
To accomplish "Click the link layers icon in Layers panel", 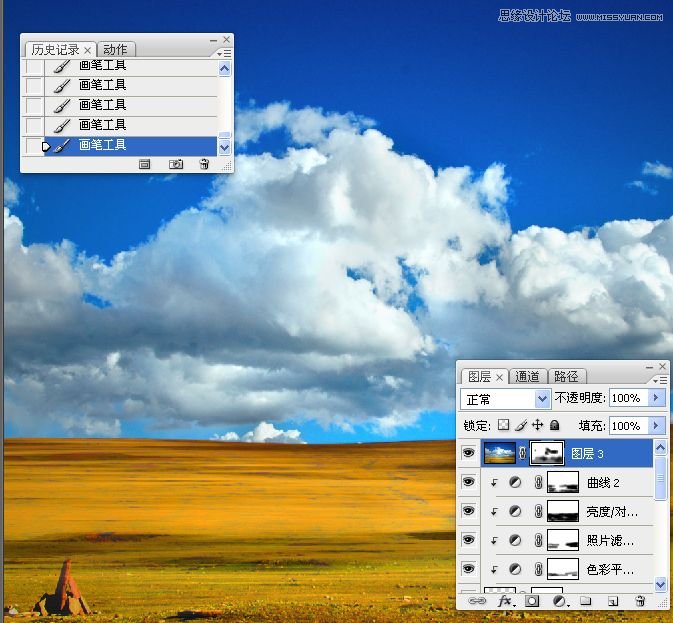I will [x=476, y=601].
